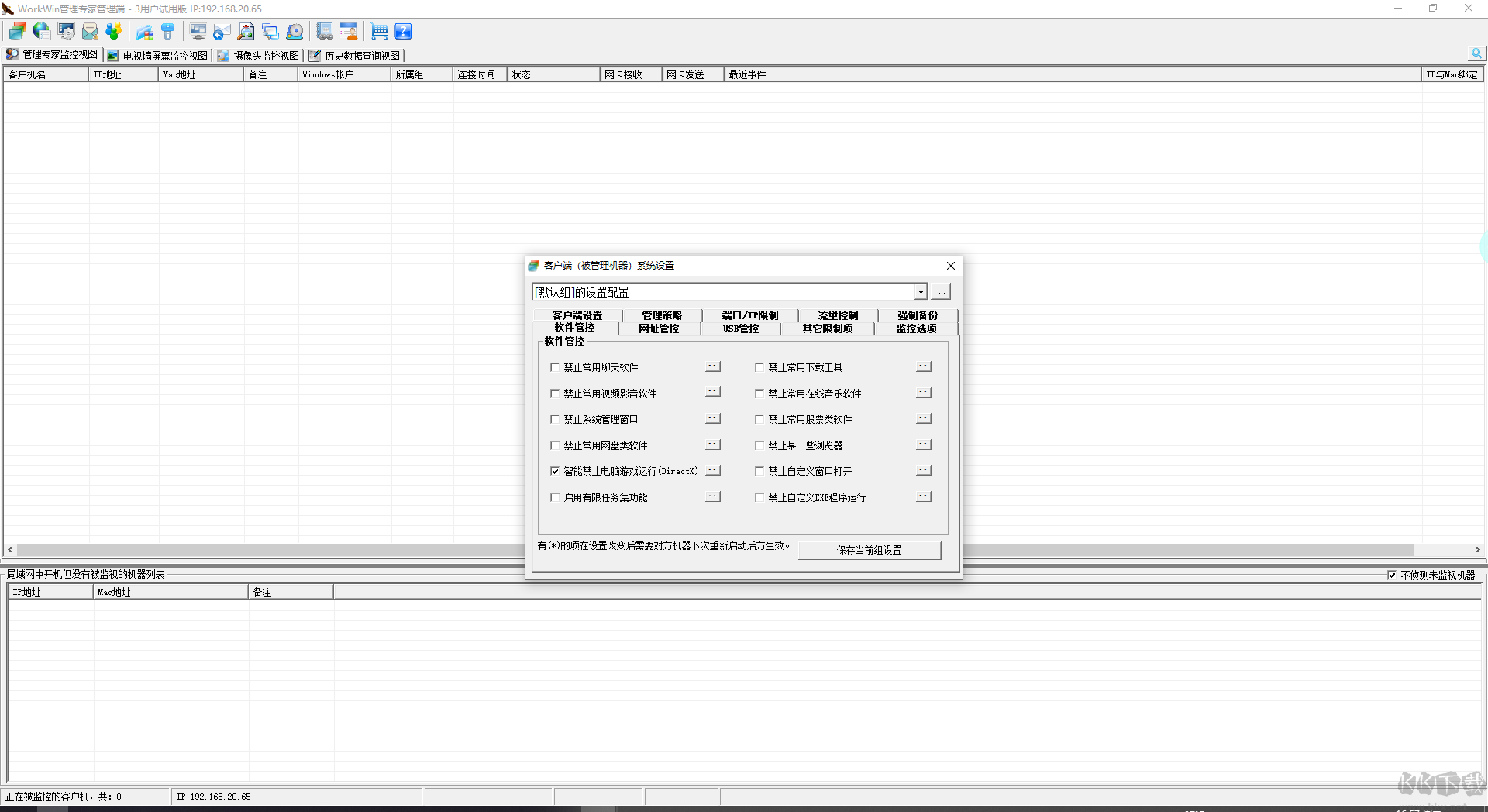The height and width of the screenshot is (812, 1488).
Task: Click the globe network settings icon
Action: click(x=40, y=31)
